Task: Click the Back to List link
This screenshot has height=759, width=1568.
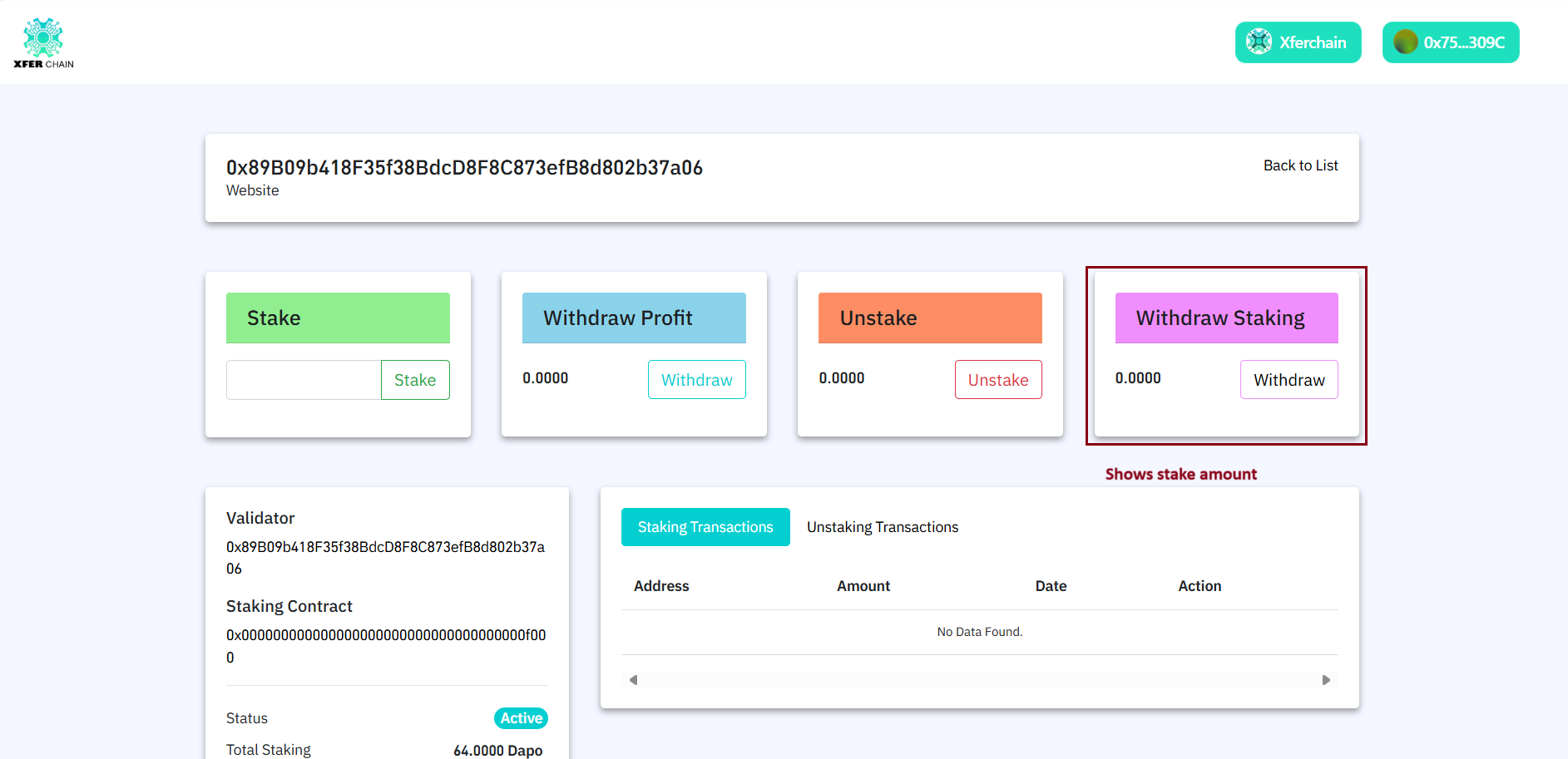Action: pyautogui.click(x=1300, y=165)
